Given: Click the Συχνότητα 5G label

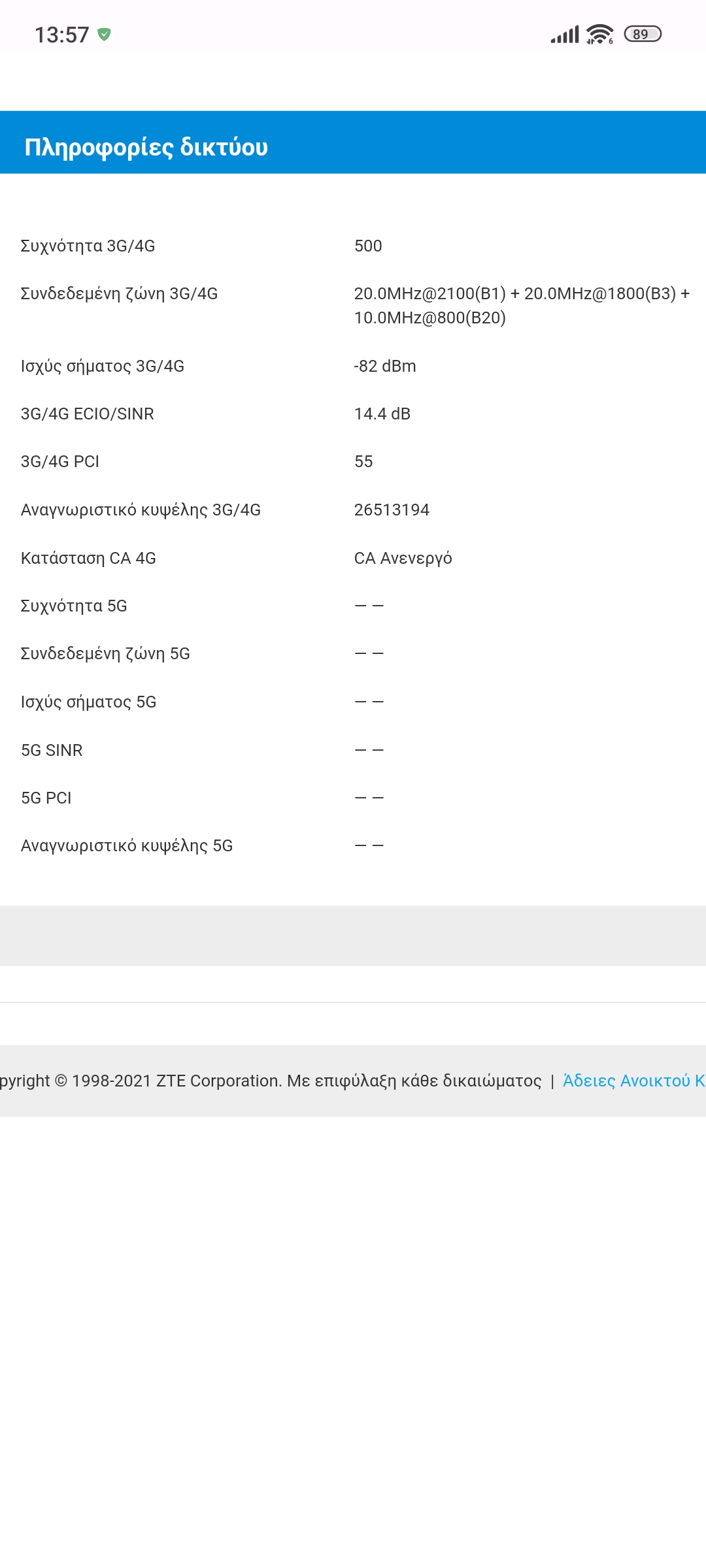Looking at the screenshot, I should coord(74,606).
